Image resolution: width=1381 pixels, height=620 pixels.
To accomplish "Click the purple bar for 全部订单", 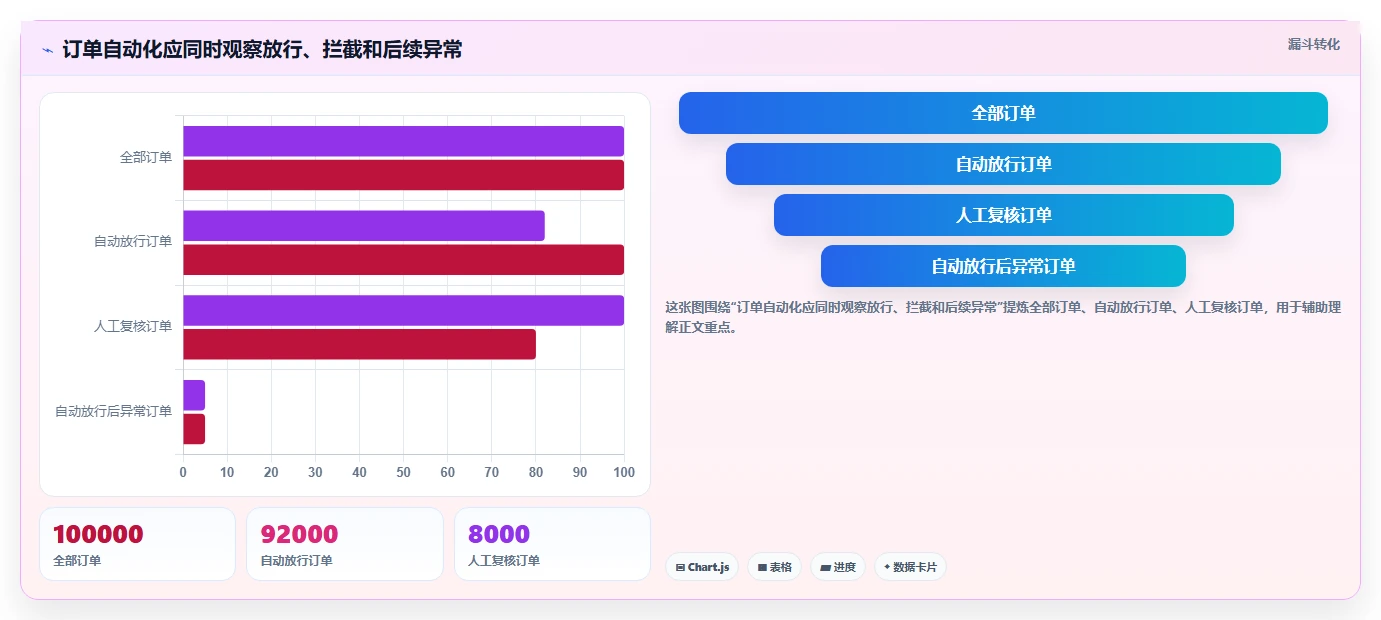I will (x=403, y=141).
